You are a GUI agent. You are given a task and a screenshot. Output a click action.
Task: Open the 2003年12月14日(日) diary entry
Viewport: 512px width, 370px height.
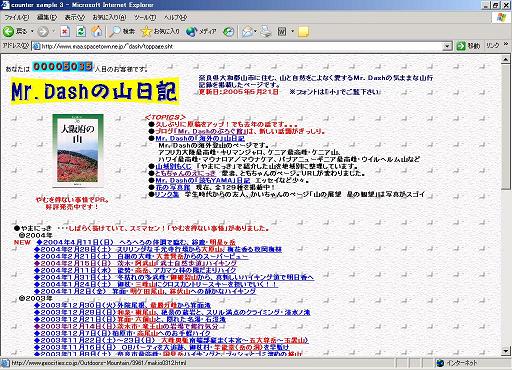coord(126,326)
